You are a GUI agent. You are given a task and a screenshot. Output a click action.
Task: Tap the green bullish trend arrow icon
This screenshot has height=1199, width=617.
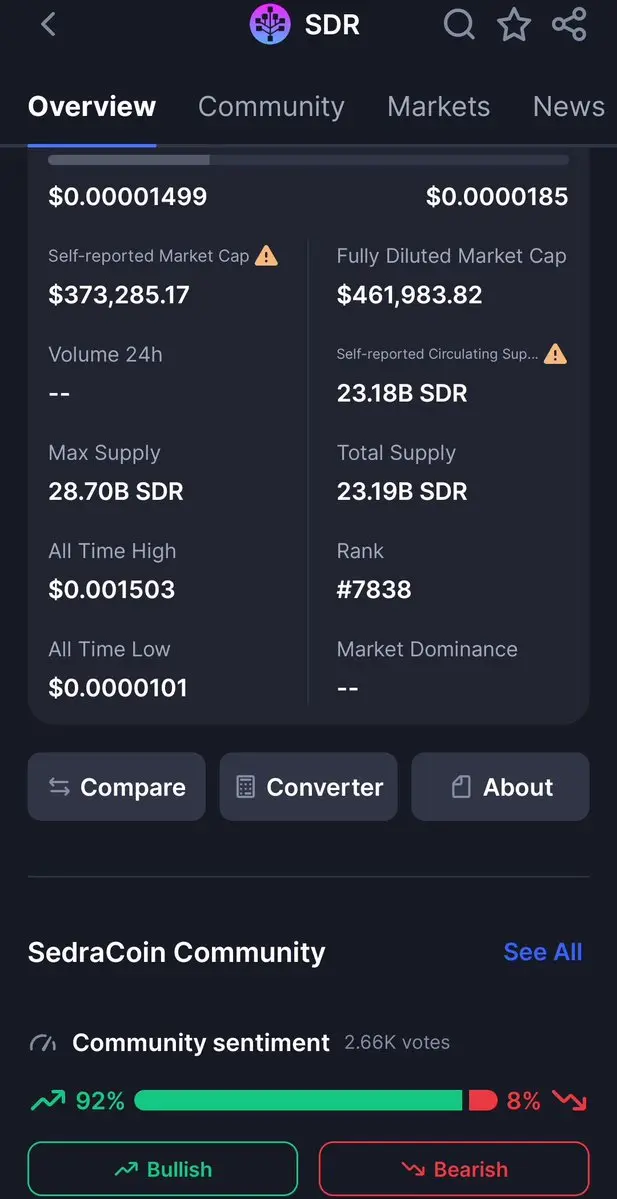coord(48,1100)
